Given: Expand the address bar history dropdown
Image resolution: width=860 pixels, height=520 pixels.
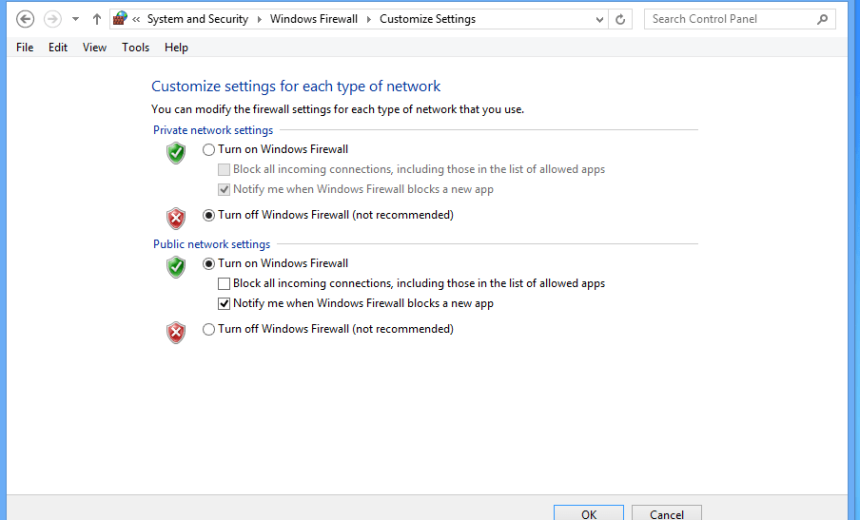Looking at the screenshot, I should 599,19.
